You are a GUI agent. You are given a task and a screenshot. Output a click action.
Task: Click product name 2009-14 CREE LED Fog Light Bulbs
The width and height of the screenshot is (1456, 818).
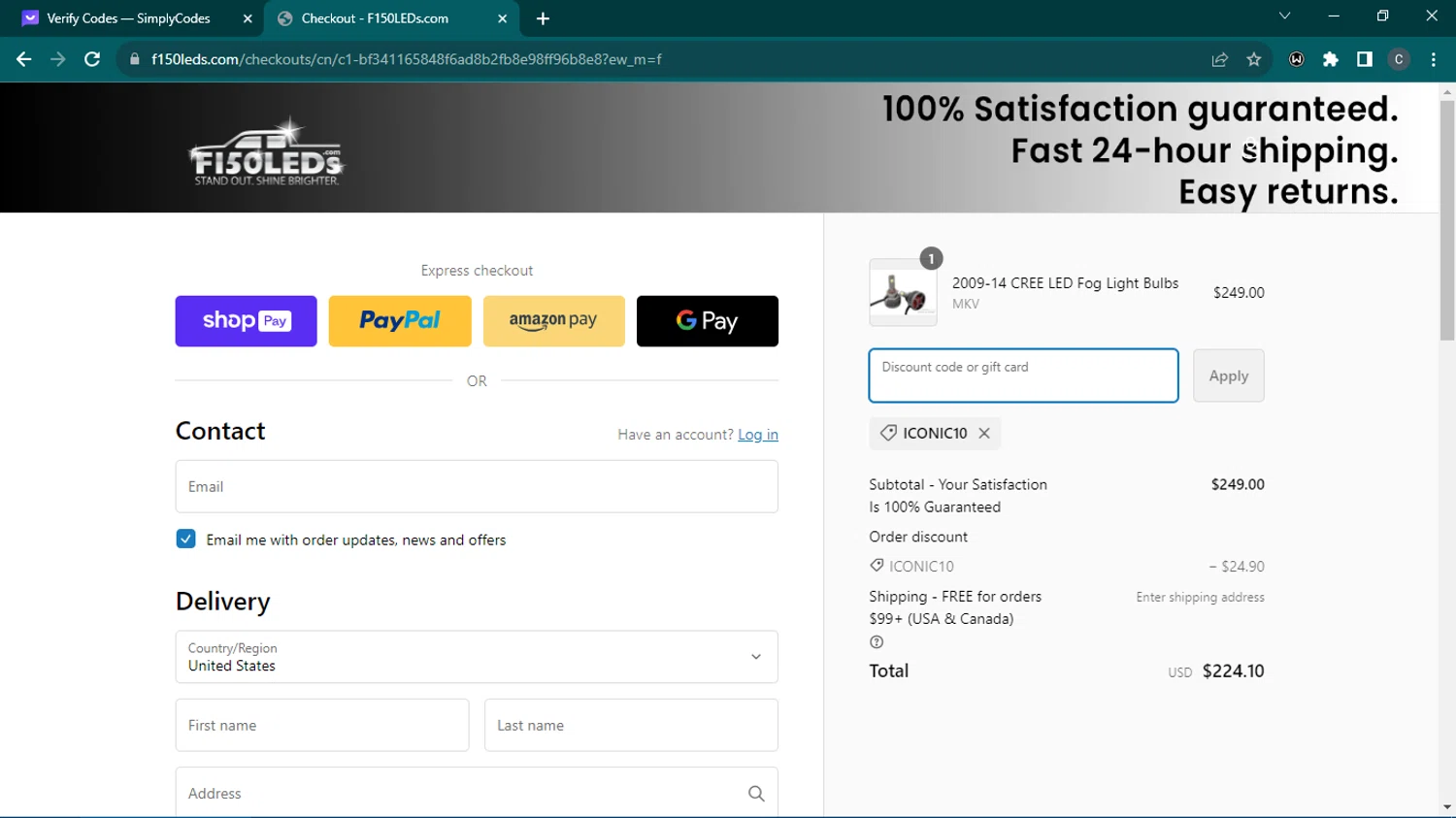pos(1065,283)
